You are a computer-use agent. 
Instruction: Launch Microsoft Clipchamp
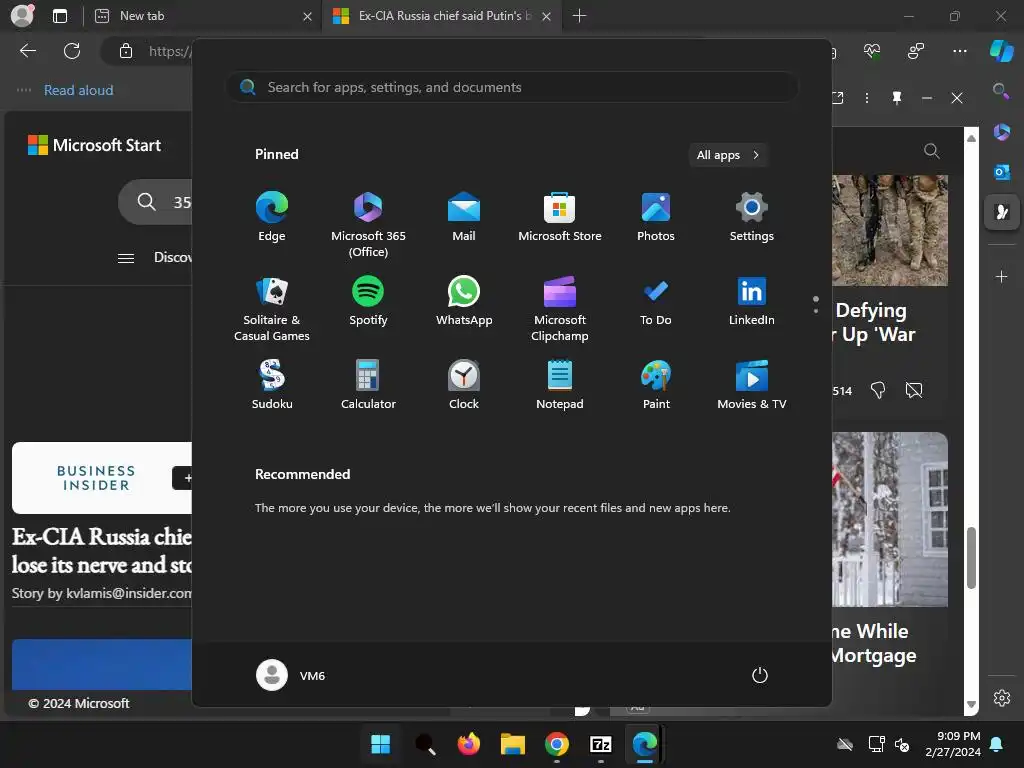pos(560,308)
